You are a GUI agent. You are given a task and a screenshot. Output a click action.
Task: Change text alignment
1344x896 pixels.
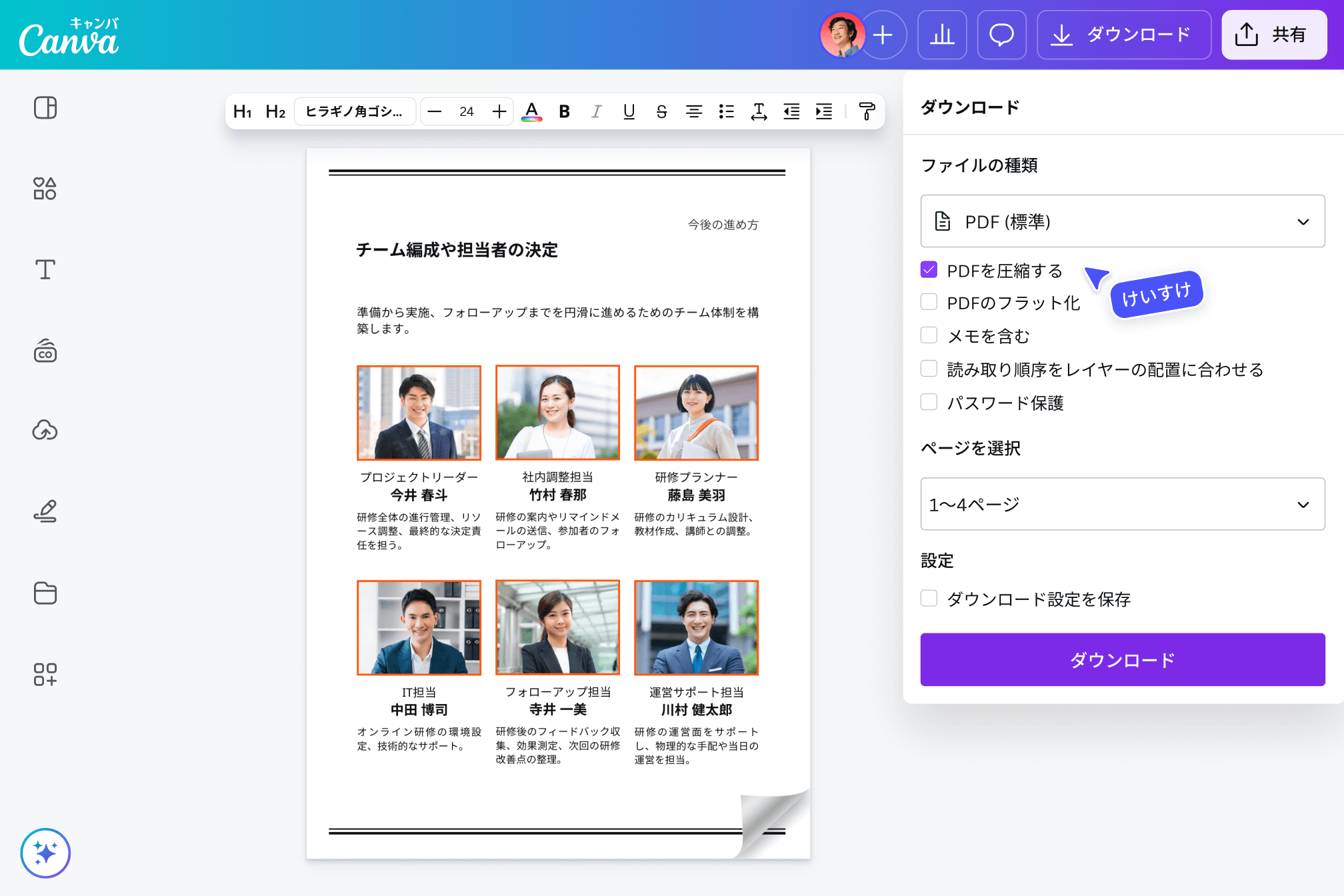pos(694,111)
